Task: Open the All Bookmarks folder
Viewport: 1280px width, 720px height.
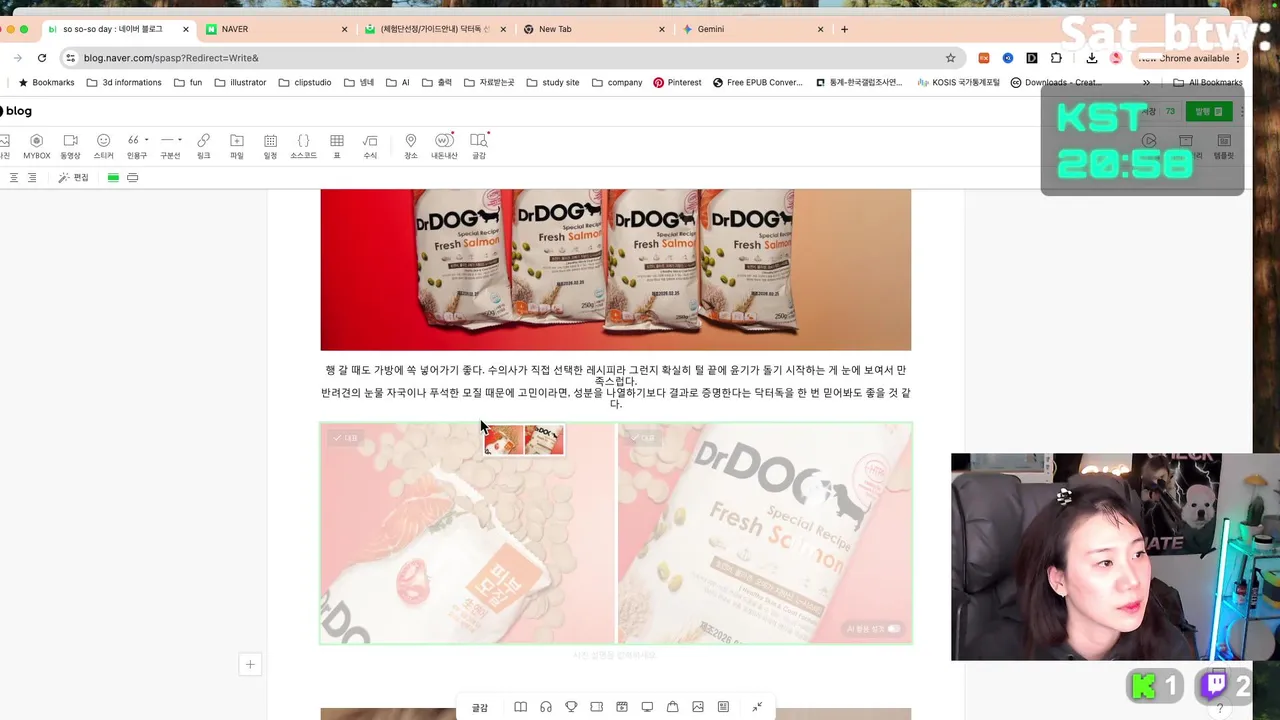Action: pos(1208,83)
